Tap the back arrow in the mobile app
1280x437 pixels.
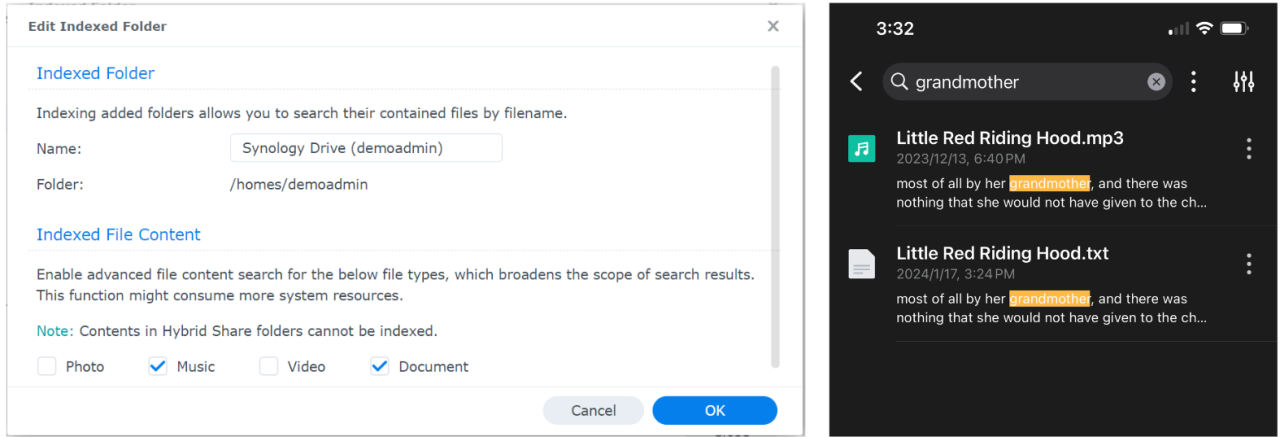tap(856, 82)
